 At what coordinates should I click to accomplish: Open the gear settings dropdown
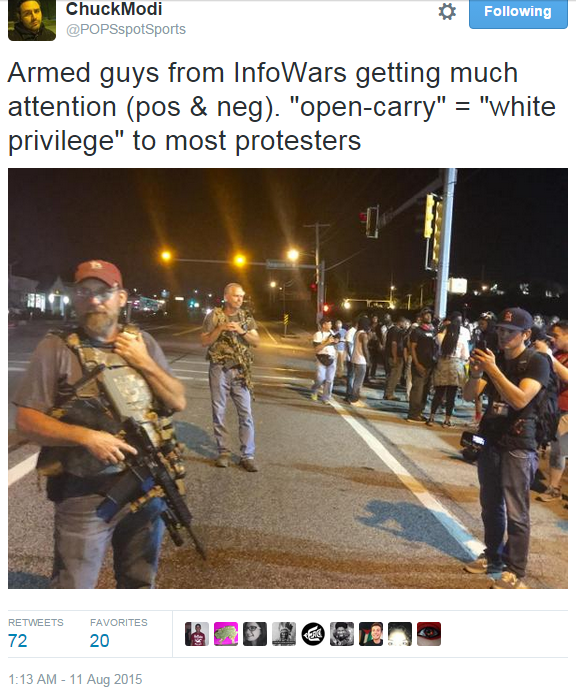pyautogui.click(x=447, y=12)
